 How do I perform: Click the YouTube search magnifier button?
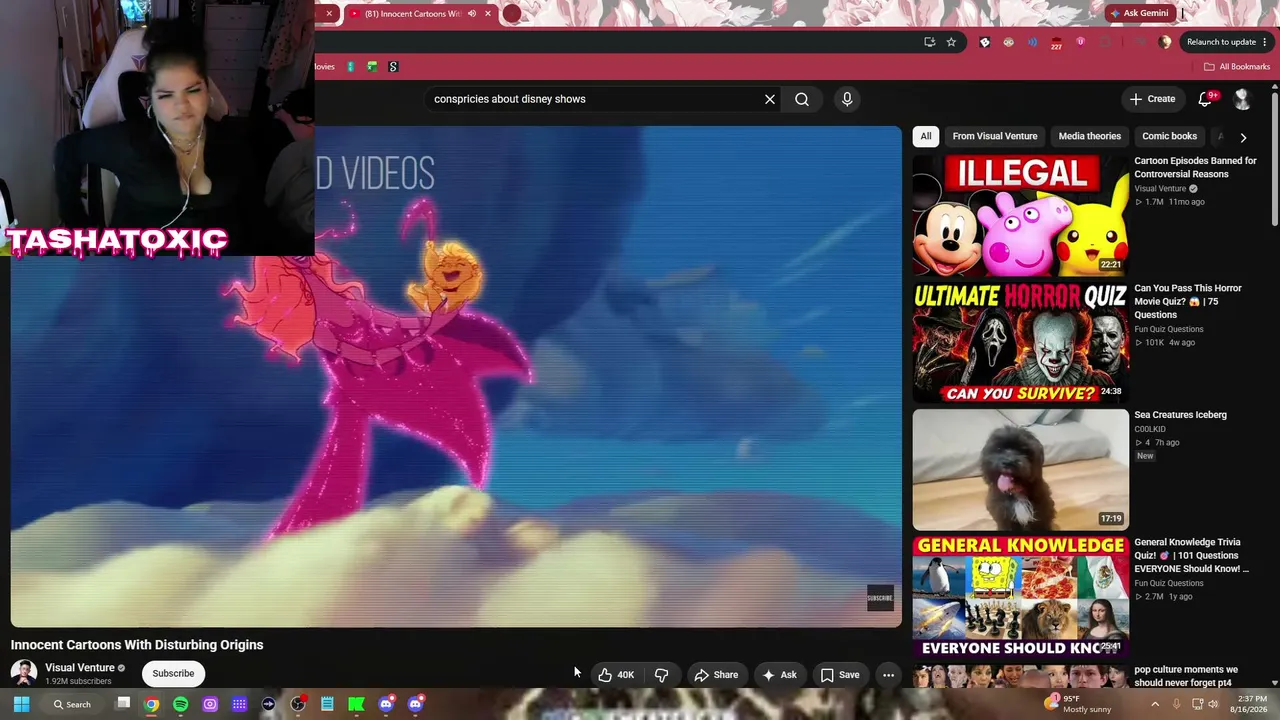tap(802, 99)
